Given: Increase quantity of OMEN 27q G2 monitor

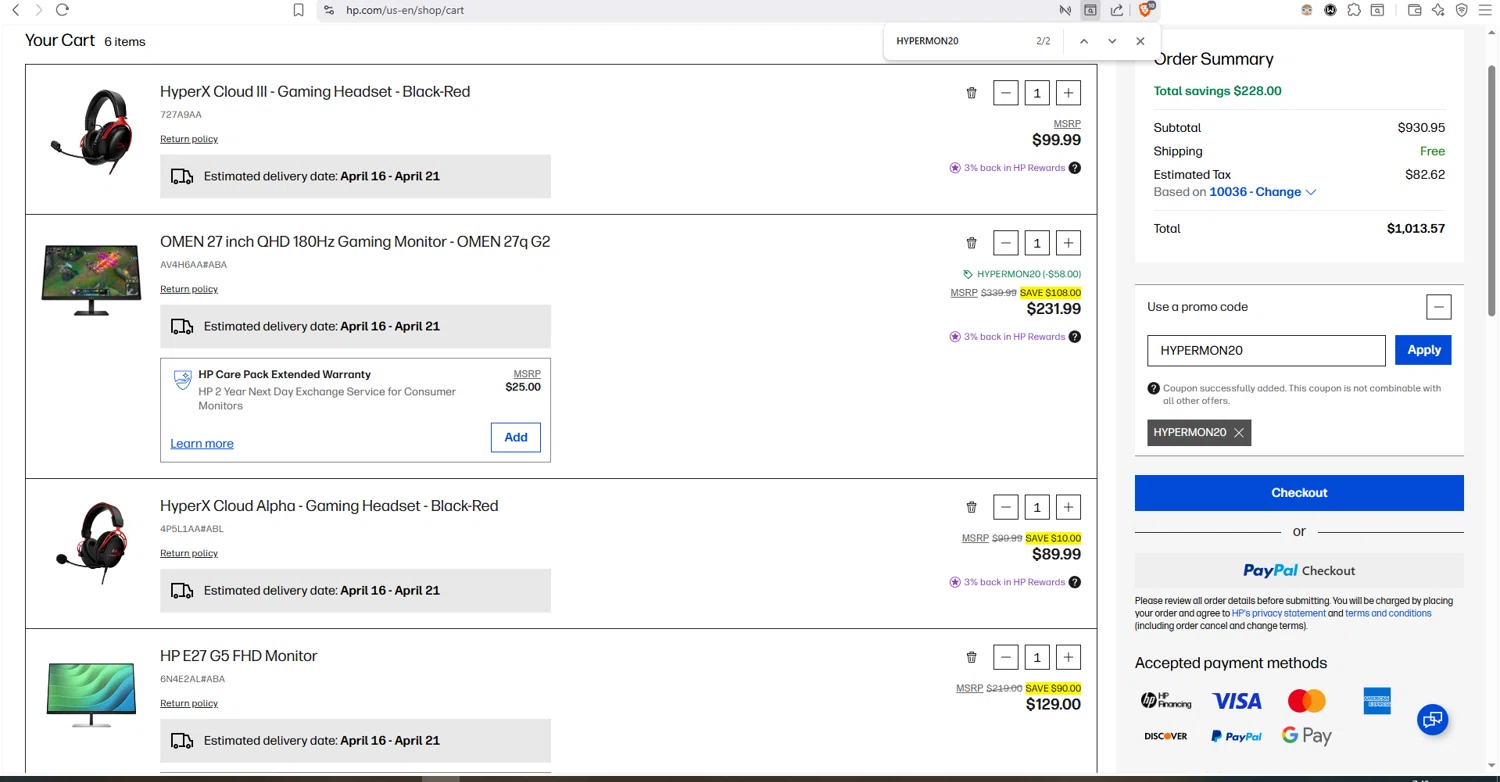Looking at the screenshot, I should pyautogui.click(x=1068, y=243).
